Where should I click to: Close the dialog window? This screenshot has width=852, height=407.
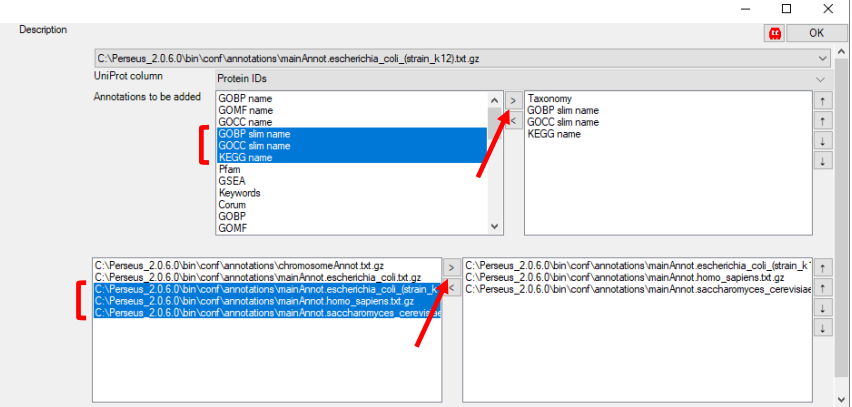828,9
